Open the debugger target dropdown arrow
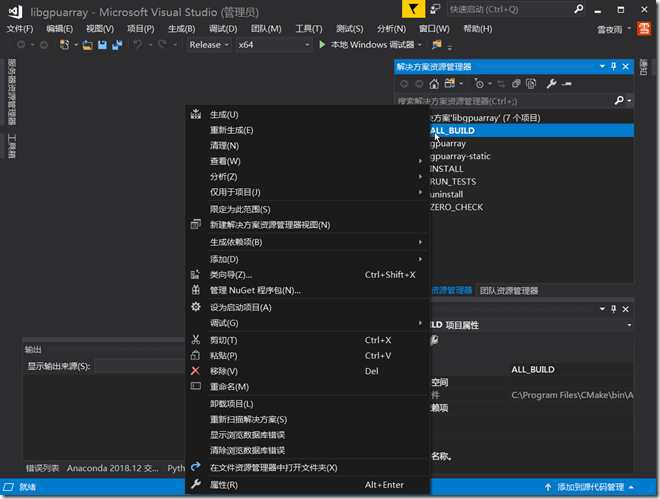660x499 pixels. click(420, 45)
